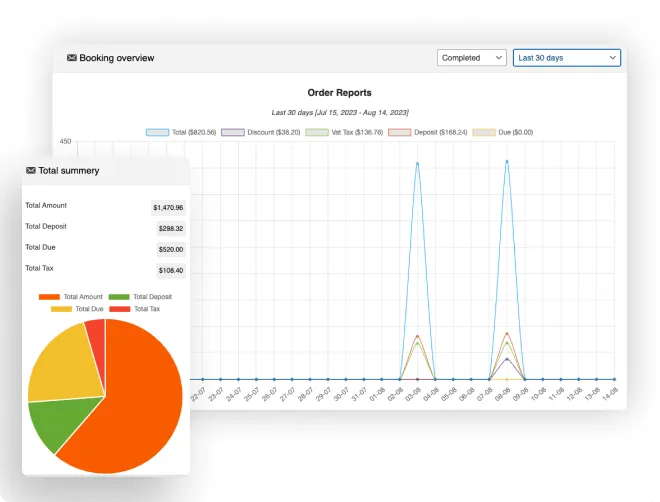This screenshot has width=660, height=502.
Task: Toggle the Total ($820.56) legend item
Action: pos(181,132)
